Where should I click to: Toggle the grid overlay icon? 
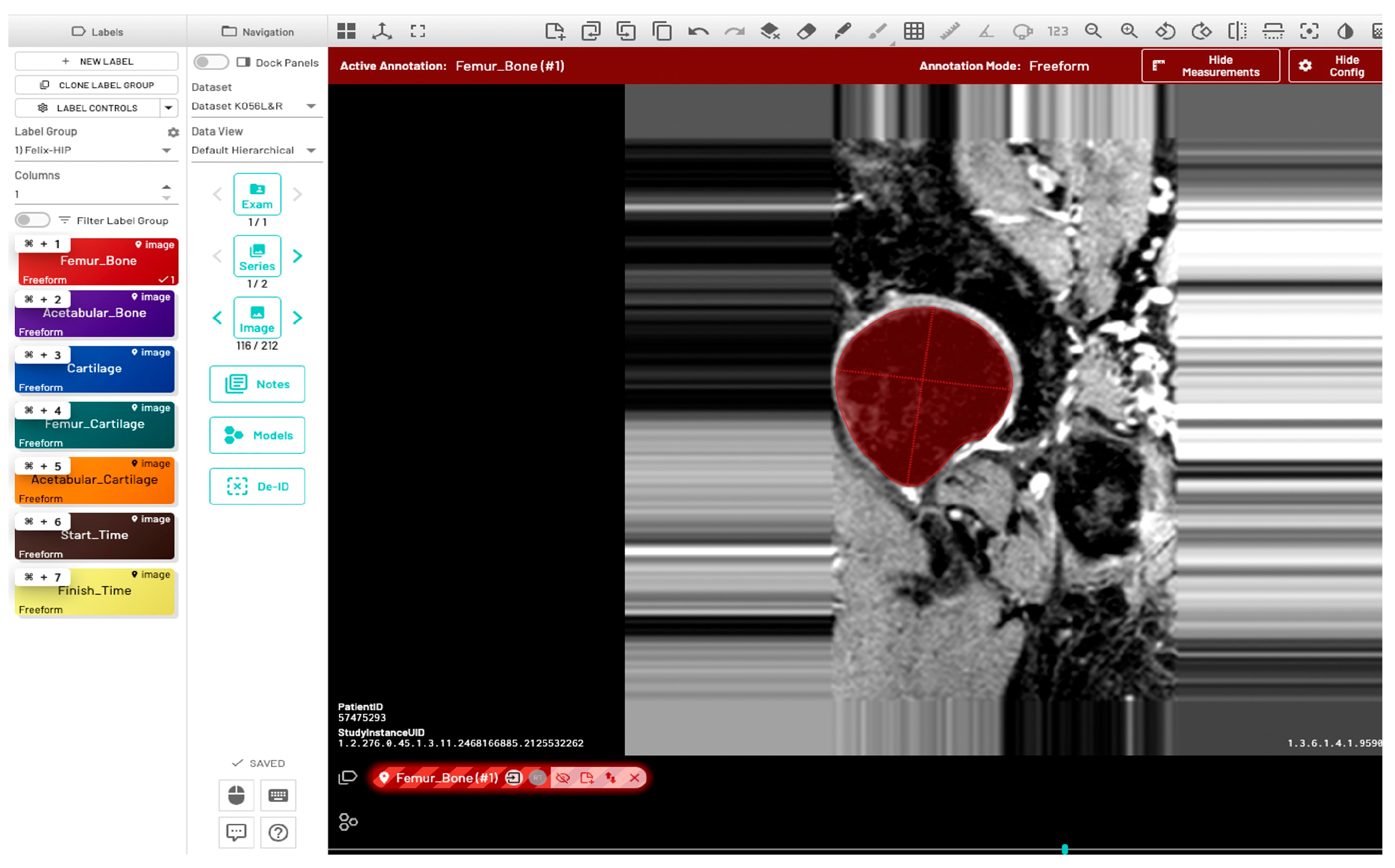pos(913,31)
